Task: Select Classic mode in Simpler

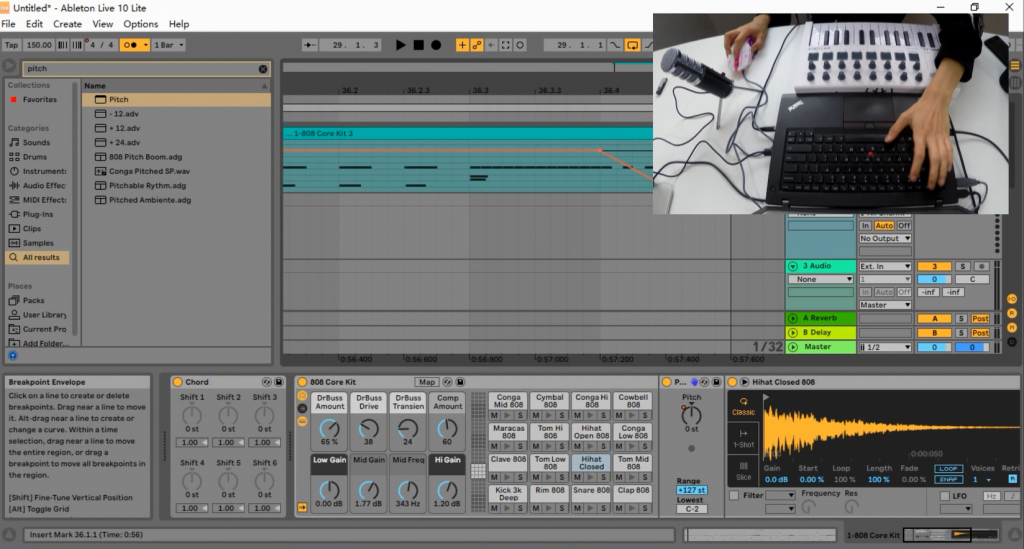Action: point(743,406)
